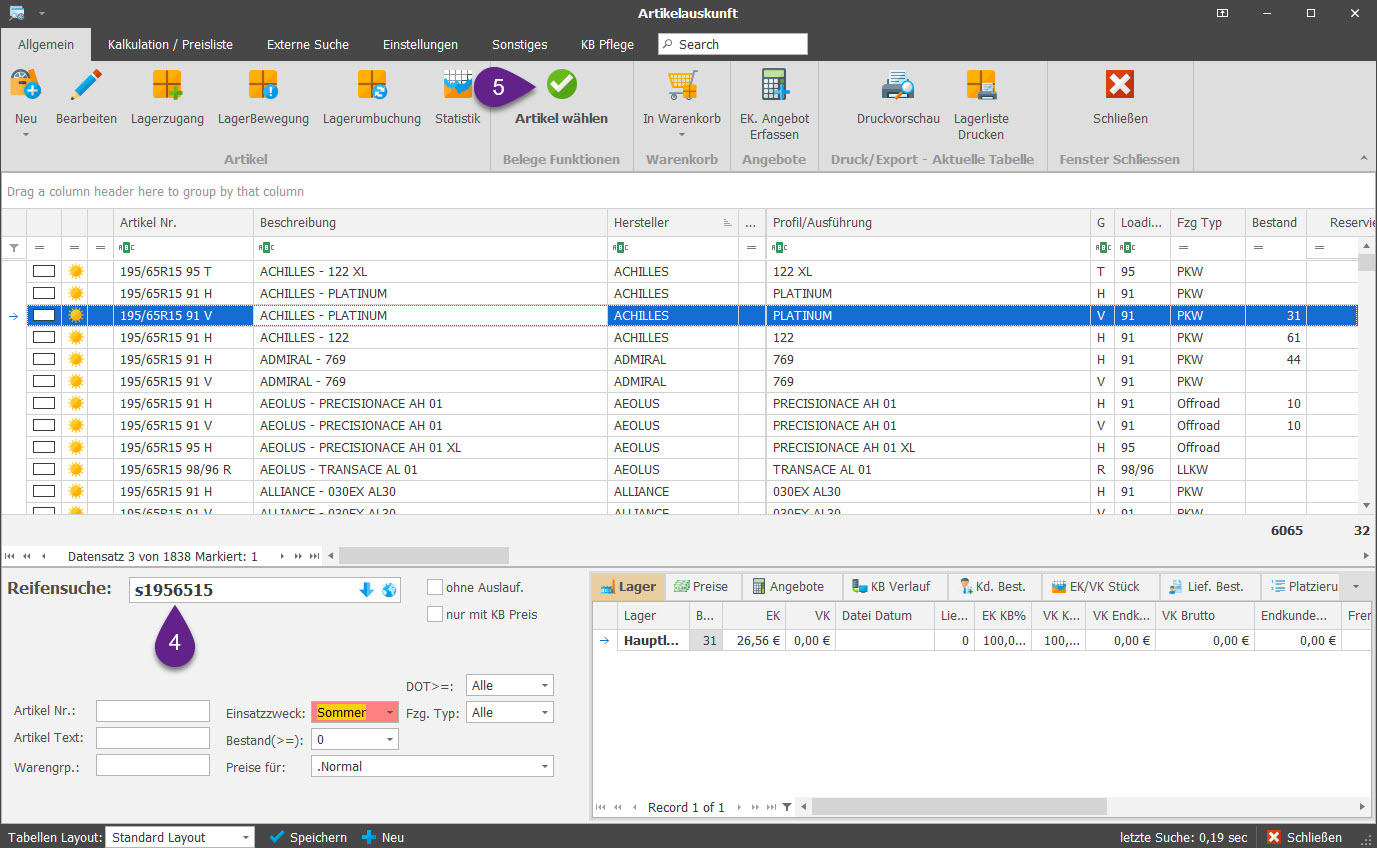Open the Einsatzzweck Sommer dropdown
1377x848 pixels.
(389, 713)
